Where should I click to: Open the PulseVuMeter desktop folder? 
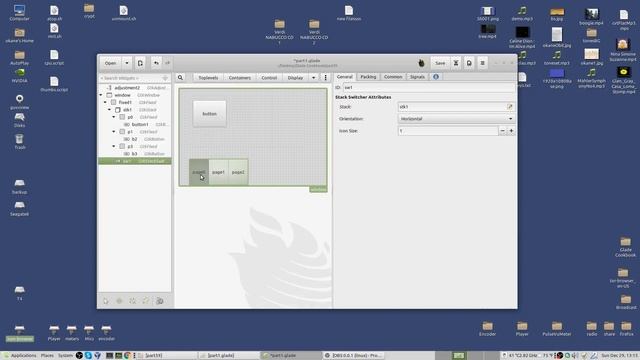tap(557, 329)
